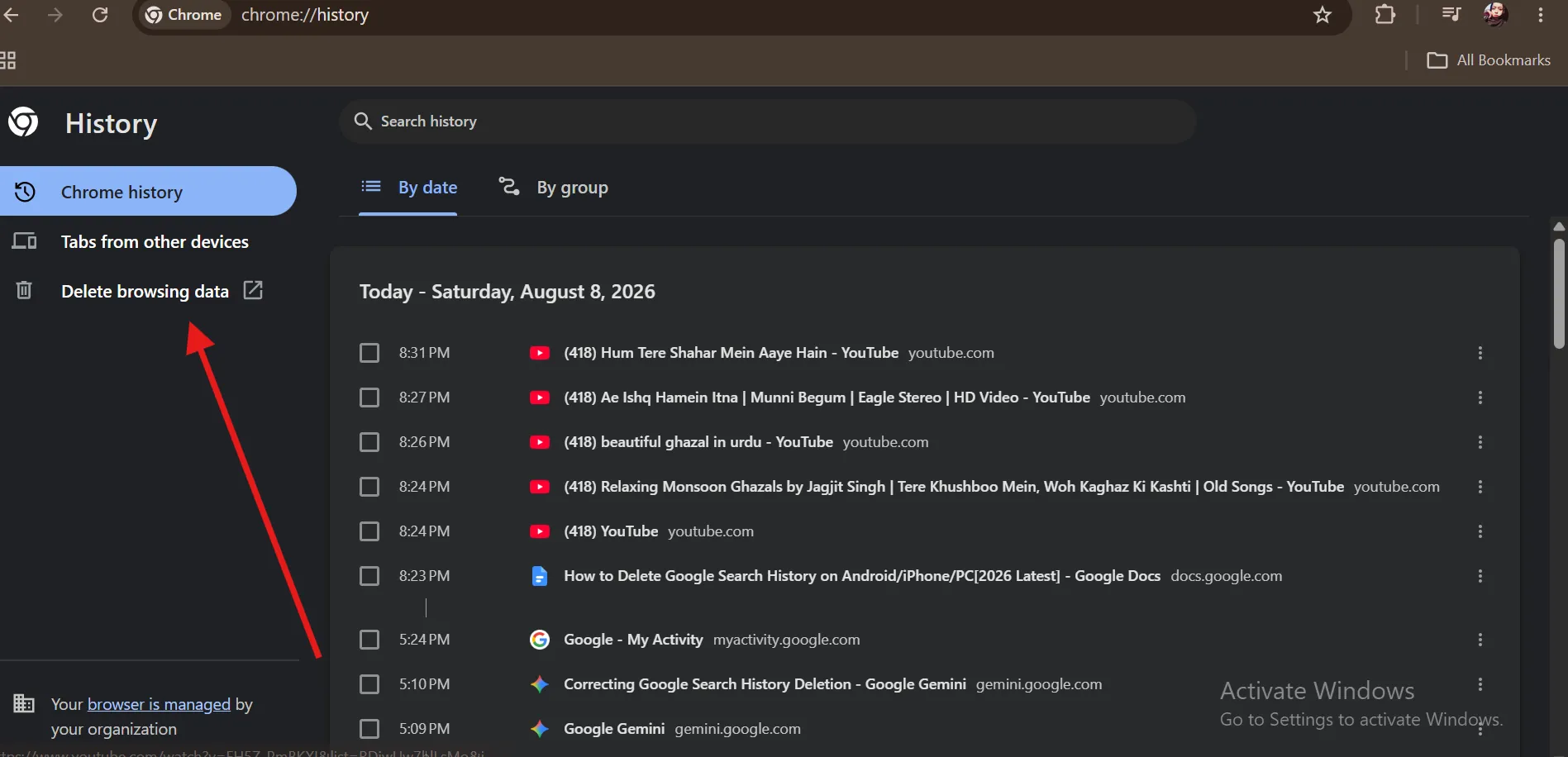Click the Google favicon for My Activity entry
The image size is (1568, 757).
click(540, 640)
